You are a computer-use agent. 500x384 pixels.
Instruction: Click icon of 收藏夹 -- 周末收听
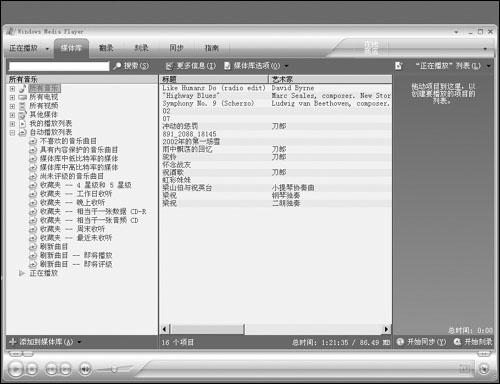33,229
